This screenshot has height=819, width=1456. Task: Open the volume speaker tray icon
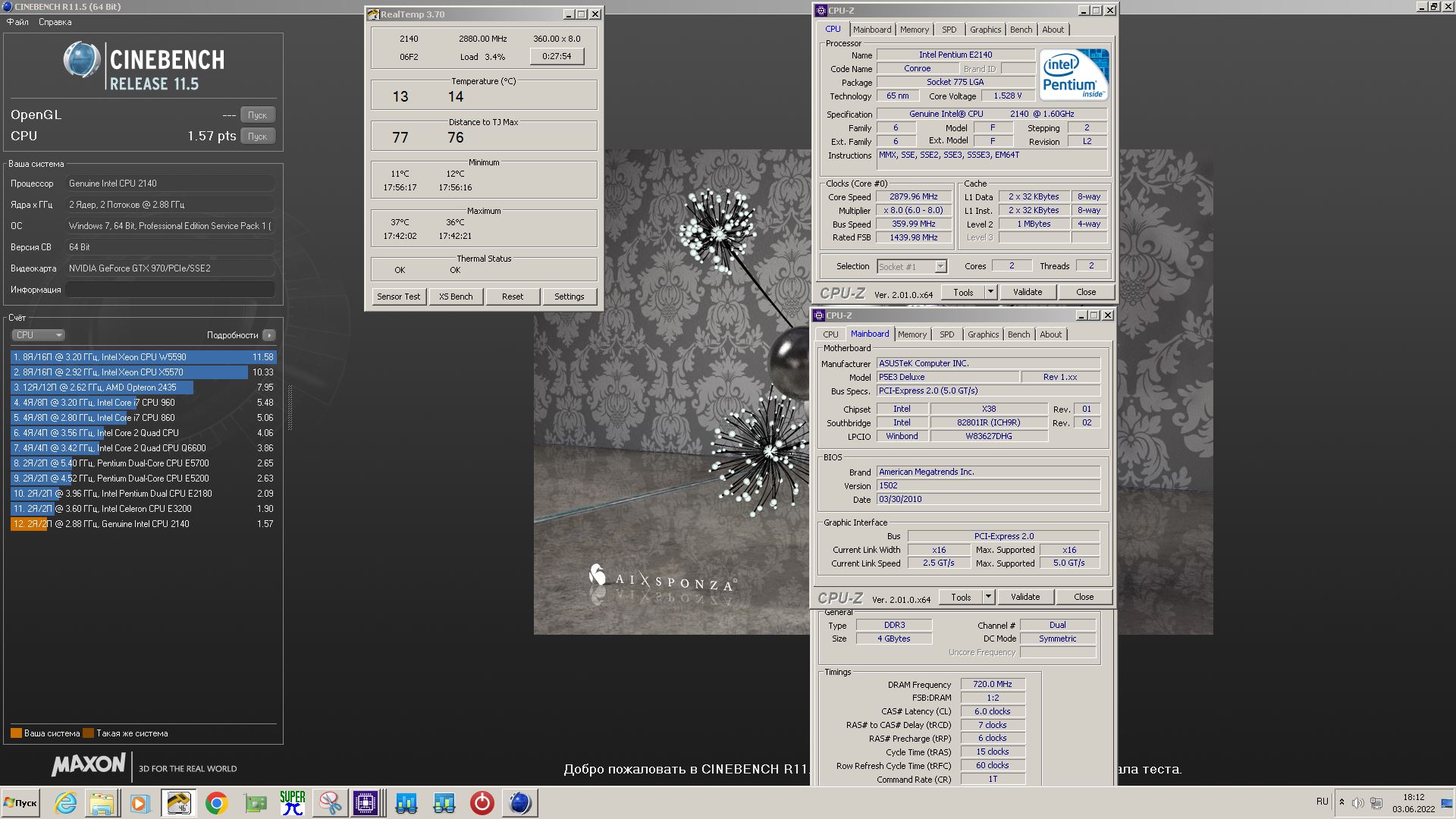pyautogui.click(x=1358, y=803)
